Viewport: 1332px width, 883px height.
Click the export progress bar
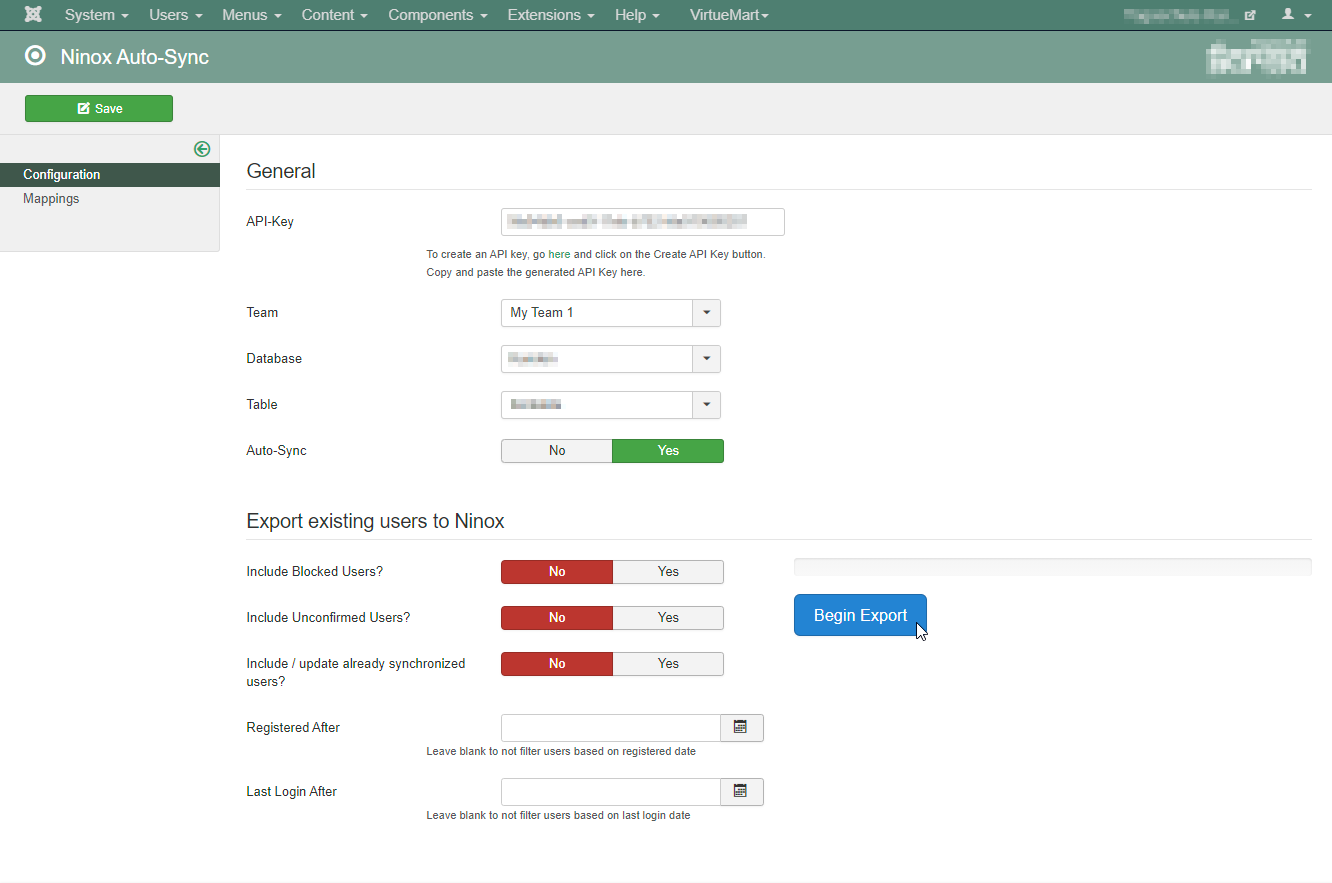pos(1052,567)
